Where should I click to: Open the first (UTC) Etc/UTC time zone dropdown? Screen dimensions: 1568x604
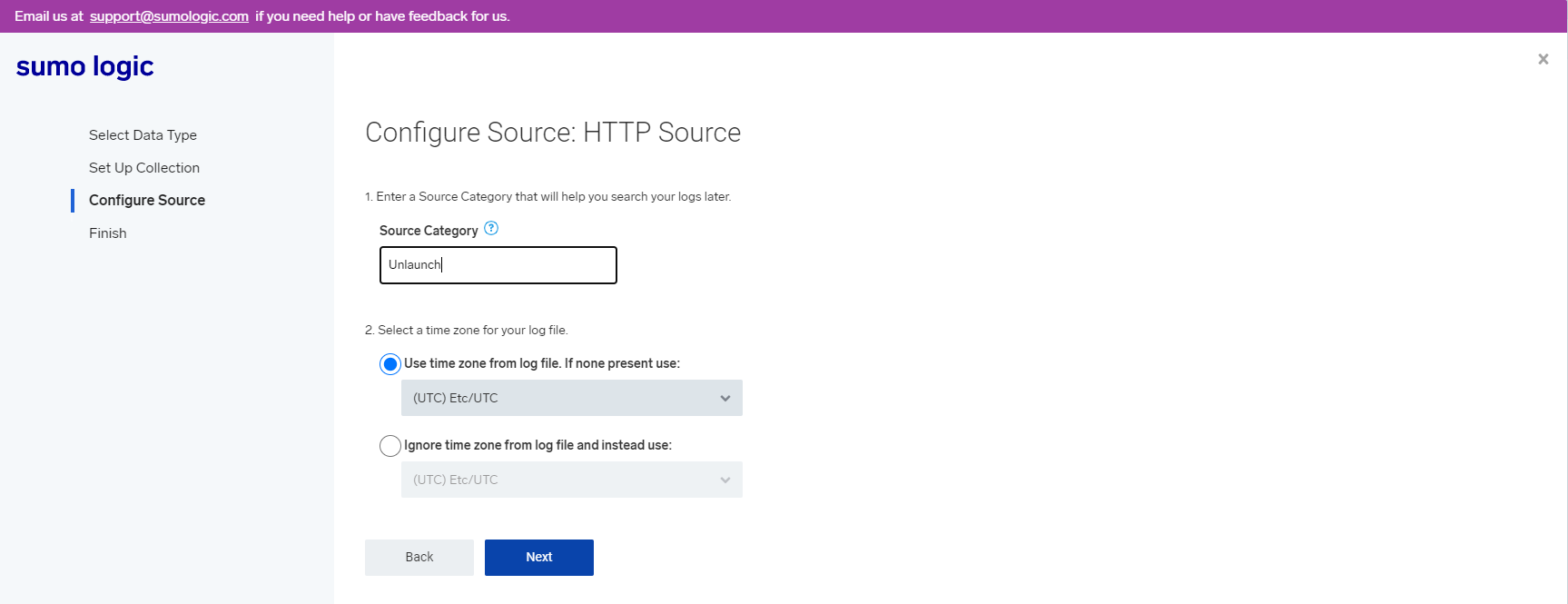click(x=572, y=398)
